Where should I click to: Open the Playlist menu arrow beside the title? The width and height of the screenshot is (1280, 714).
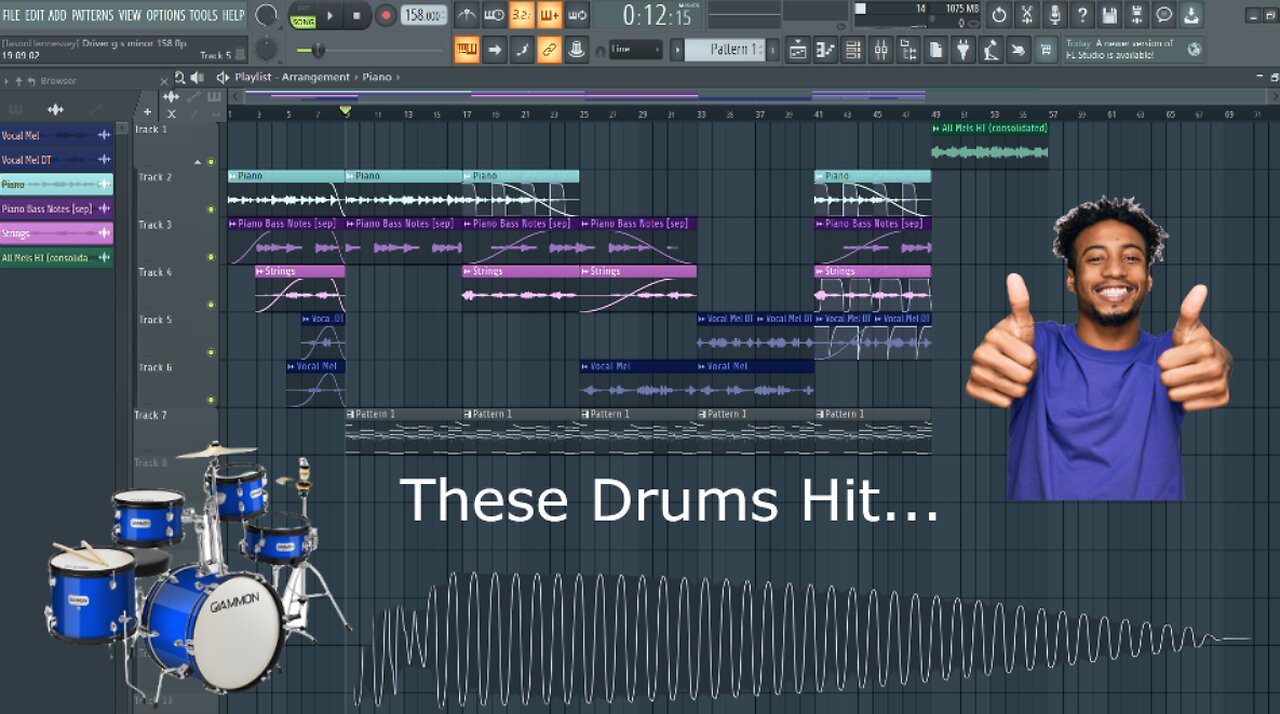point(223,77)
